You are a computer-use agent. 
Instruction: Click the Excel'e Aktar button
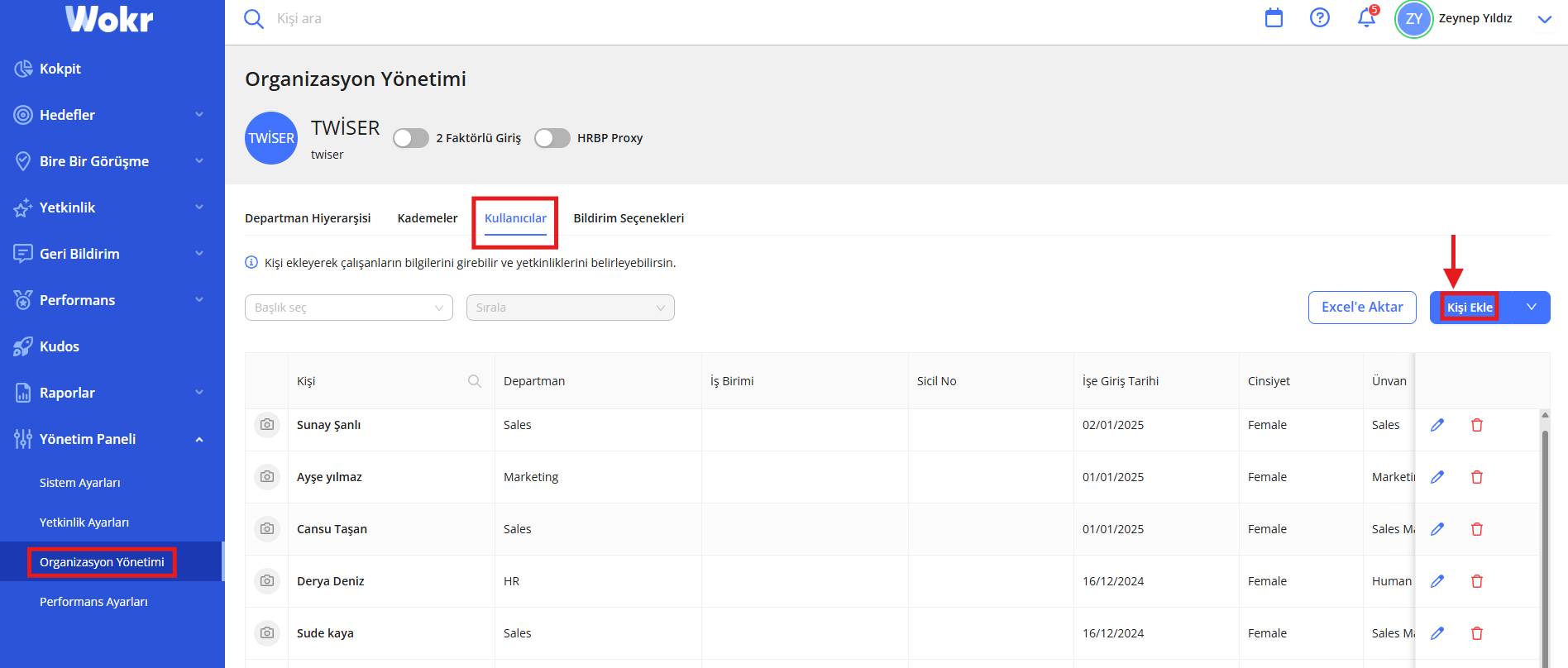click(1362, 308)
